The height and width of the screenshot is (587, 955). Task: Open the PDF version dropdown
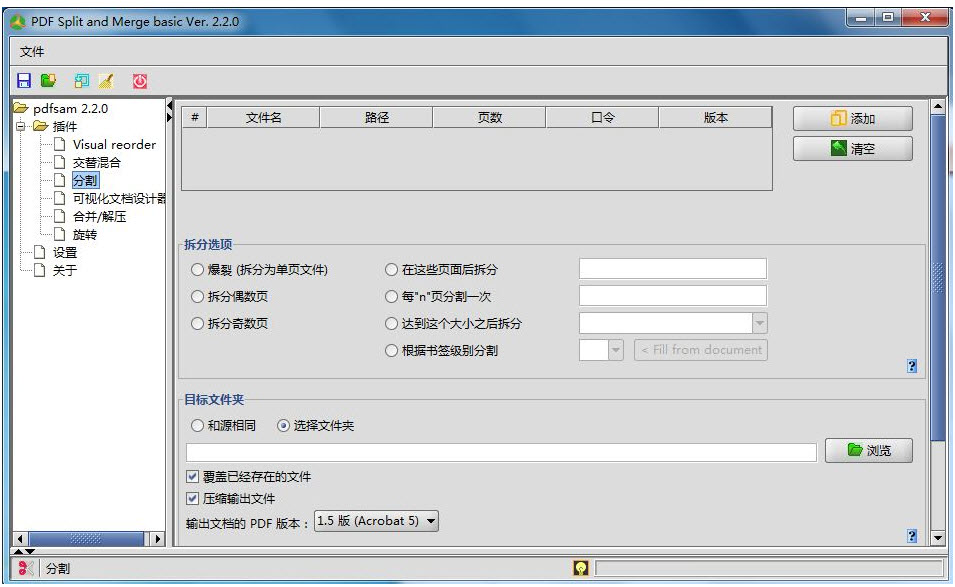[x=376, y=521]
